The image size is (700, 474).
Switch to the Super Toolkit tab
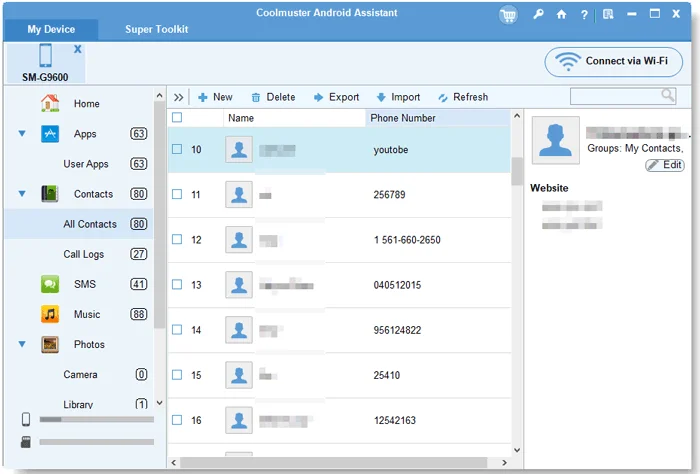pos(156,29)
